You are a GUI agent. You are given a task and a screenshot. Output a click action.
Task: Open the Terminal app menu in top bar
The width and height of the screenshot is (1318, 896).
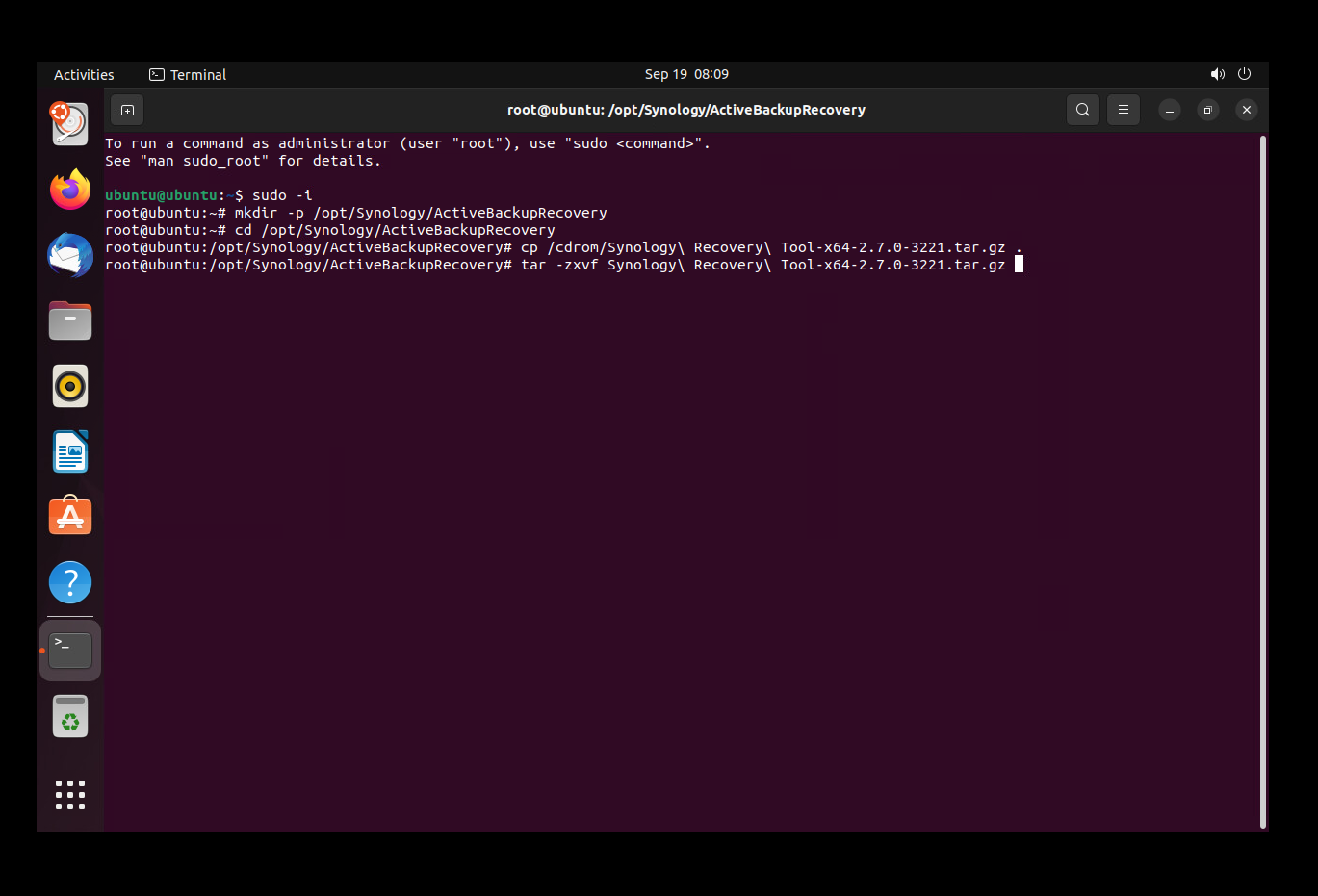pyautogui.click(x=188, y=74)
